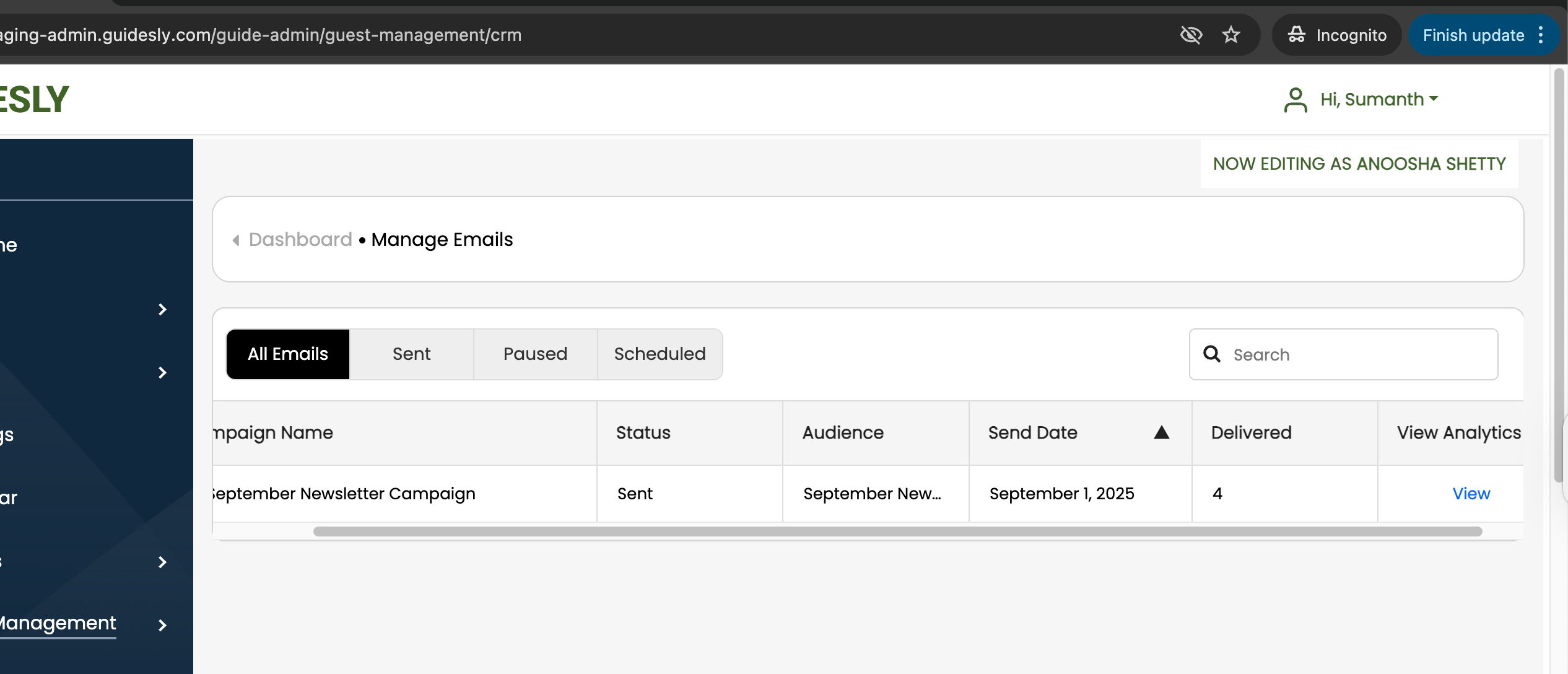Screen dimensions: 1568x674
Task: Click the Incognito profile icon
Action: coord(1297,35)
